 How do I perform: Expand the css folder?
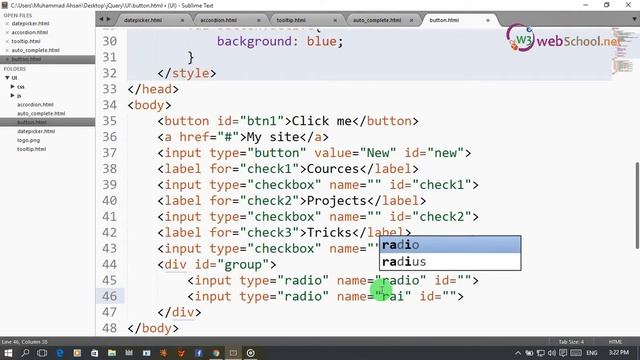pos(13,87)
